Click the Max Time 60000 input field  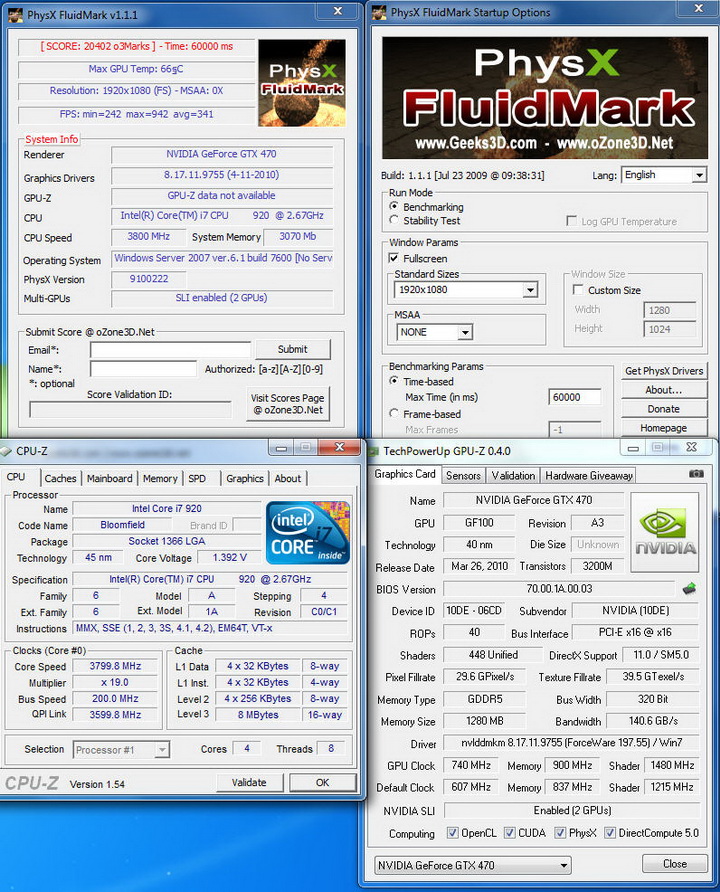[574, 397]
